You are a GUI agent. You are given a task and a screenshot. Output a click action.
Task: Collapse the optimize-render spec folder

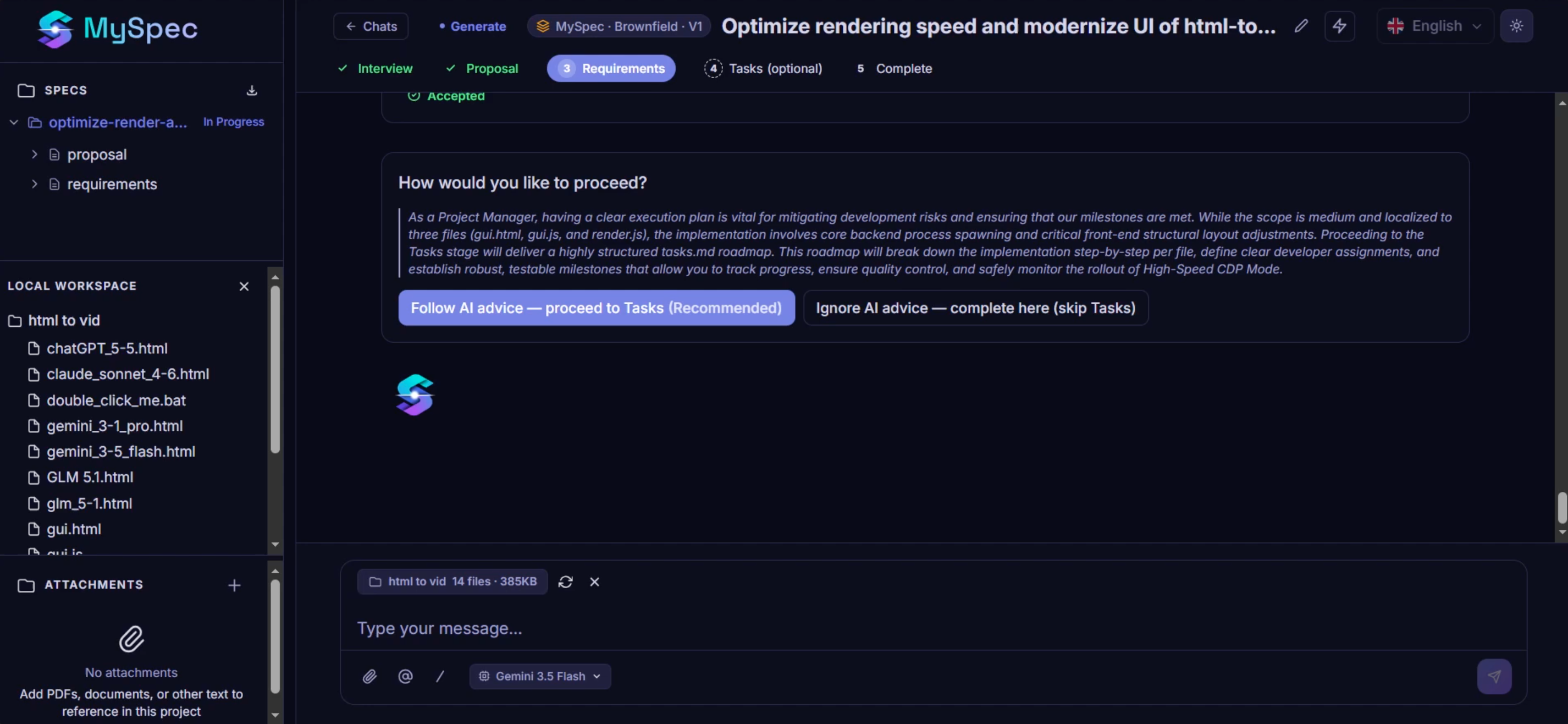point(14,122)
